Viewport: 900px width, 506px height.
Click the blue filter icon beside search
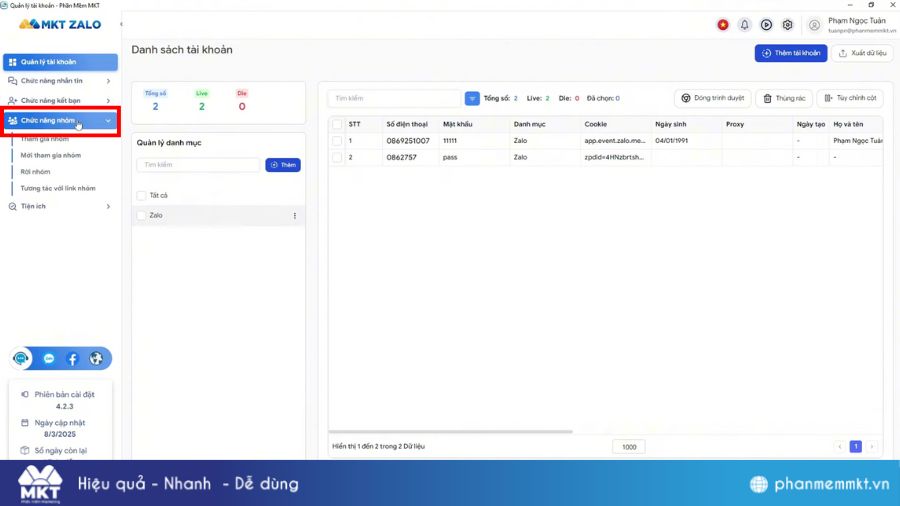472,99
